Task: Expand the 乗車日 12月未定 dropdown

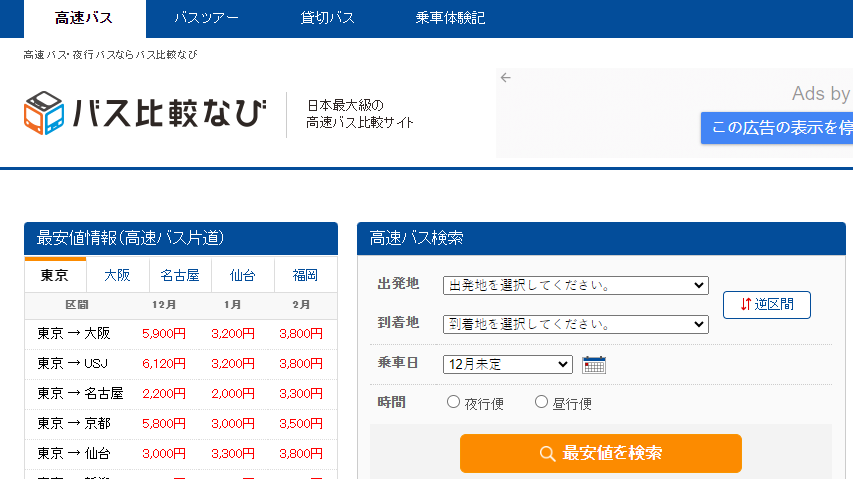Action: [x=508, y=364]
